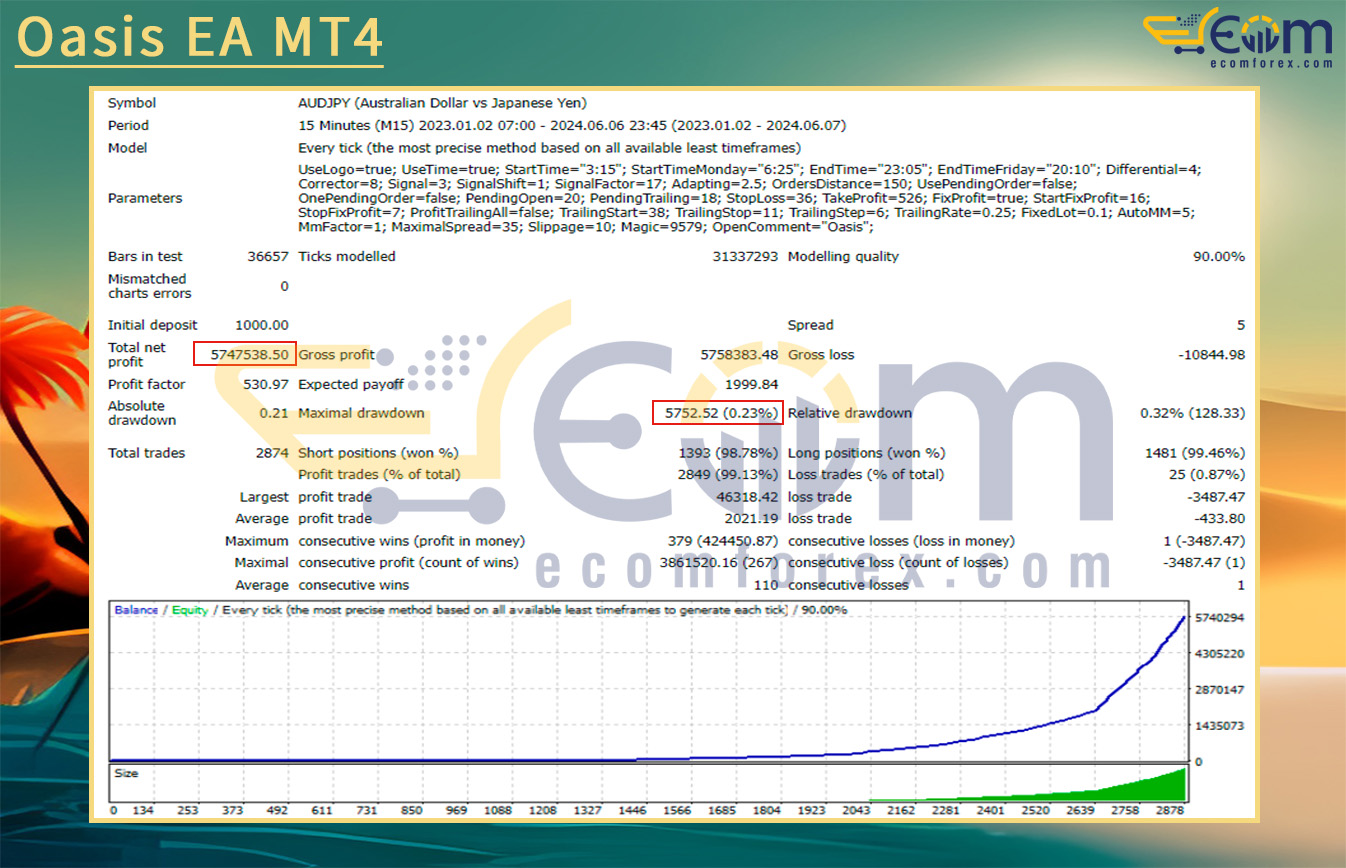Click the Size label in the lower chart
The width and height of the screenshot is (1346, 868).
(x=126, y=773)
